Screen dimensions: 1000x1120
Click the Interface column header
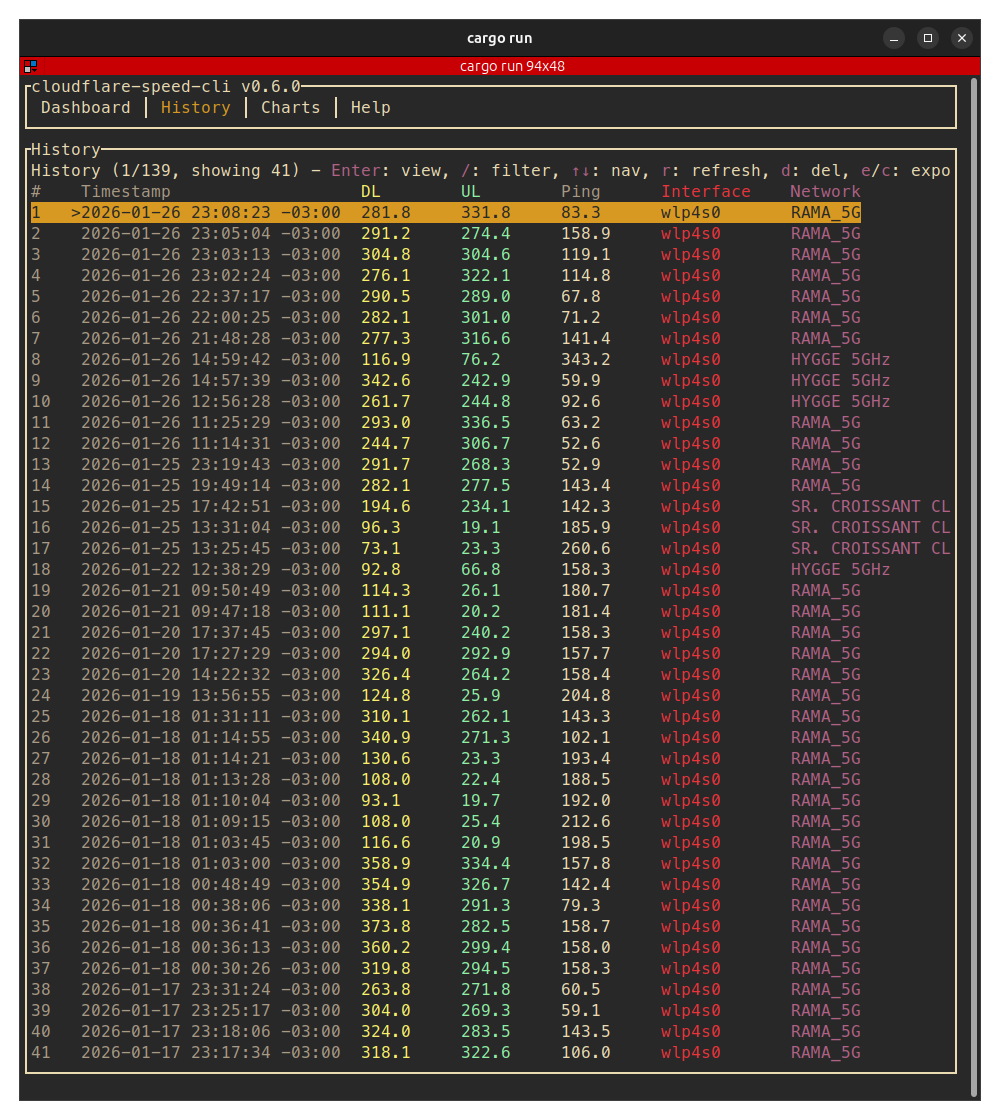click(x=706, y=191)
